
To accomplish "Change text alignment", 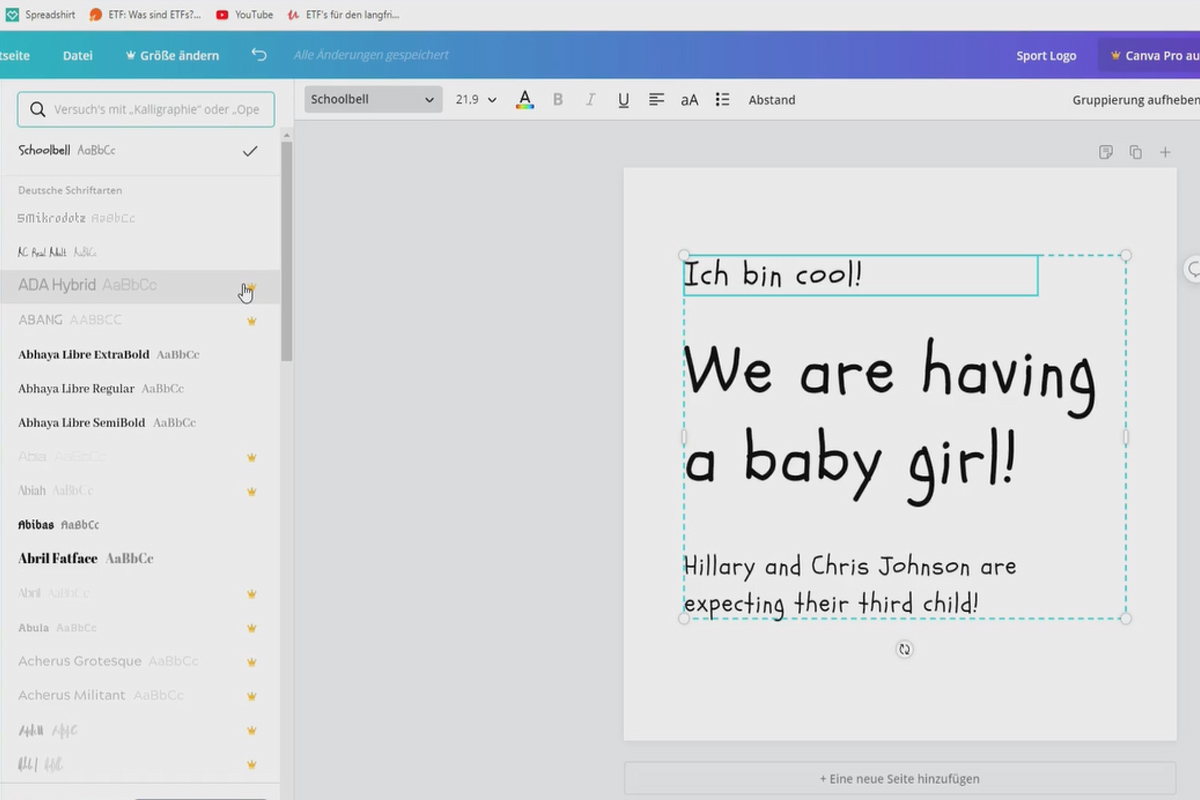I will 656,100.
